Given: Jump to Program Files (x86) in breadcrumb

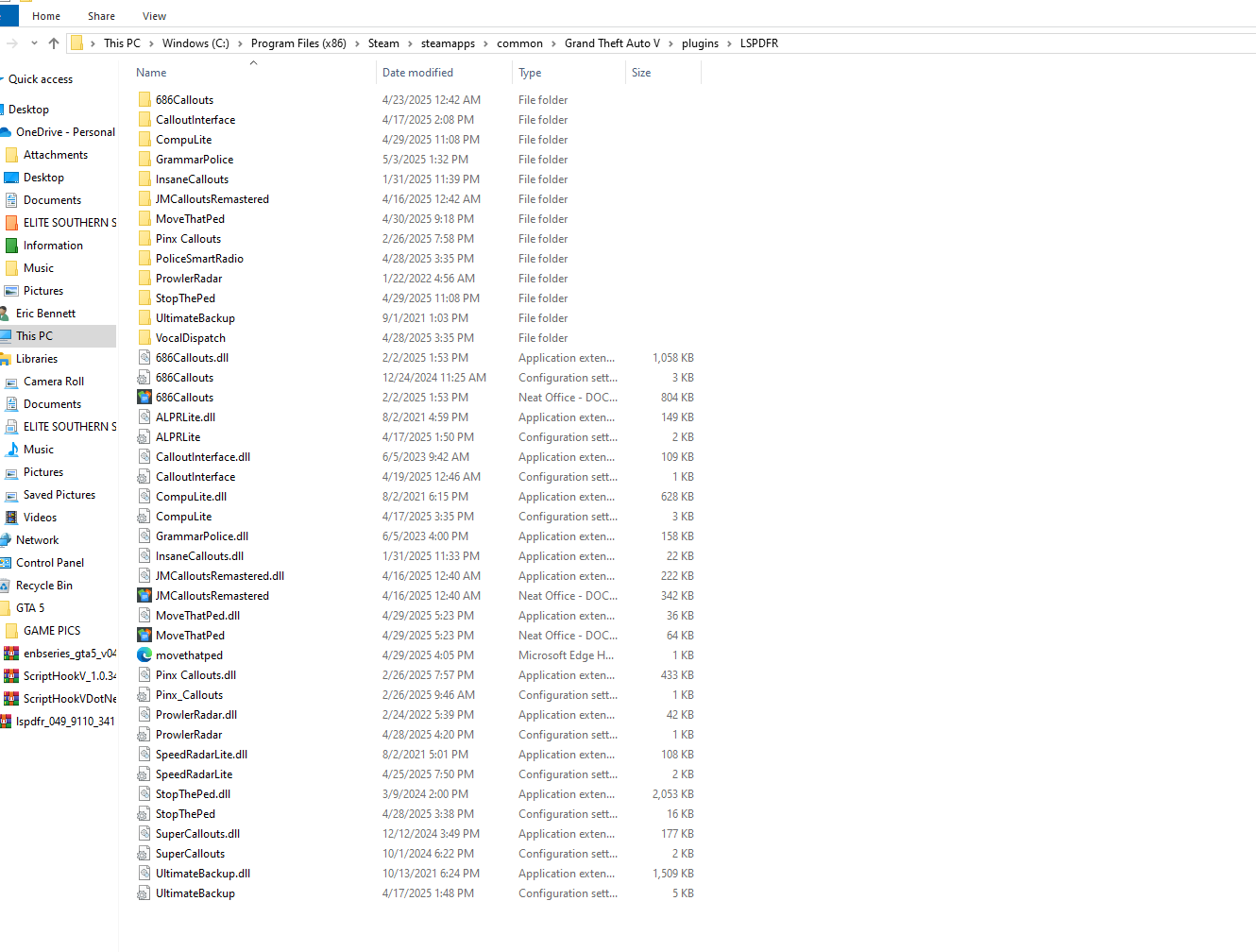Looking at the screenshot, I should point(298,43).
